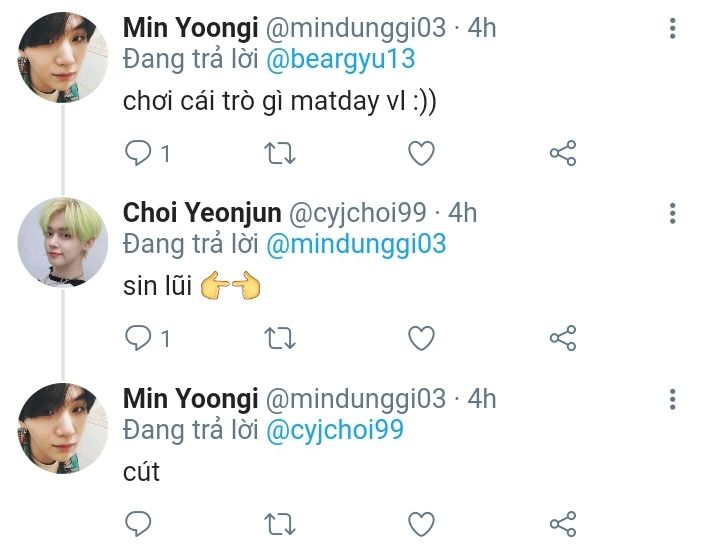Like Min Yoongi's "chơi cái trò" tweet

click(x=422, y=153)
